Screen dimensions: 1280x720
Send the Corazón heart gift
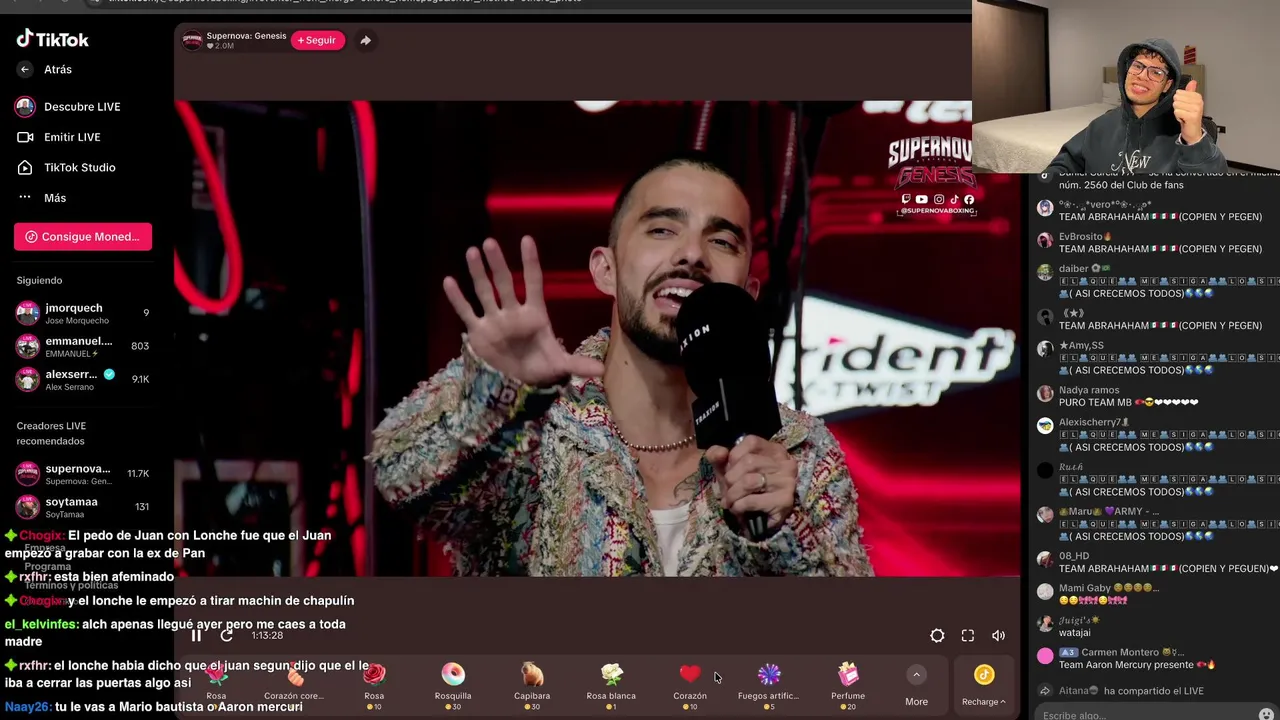pos(690,686)
